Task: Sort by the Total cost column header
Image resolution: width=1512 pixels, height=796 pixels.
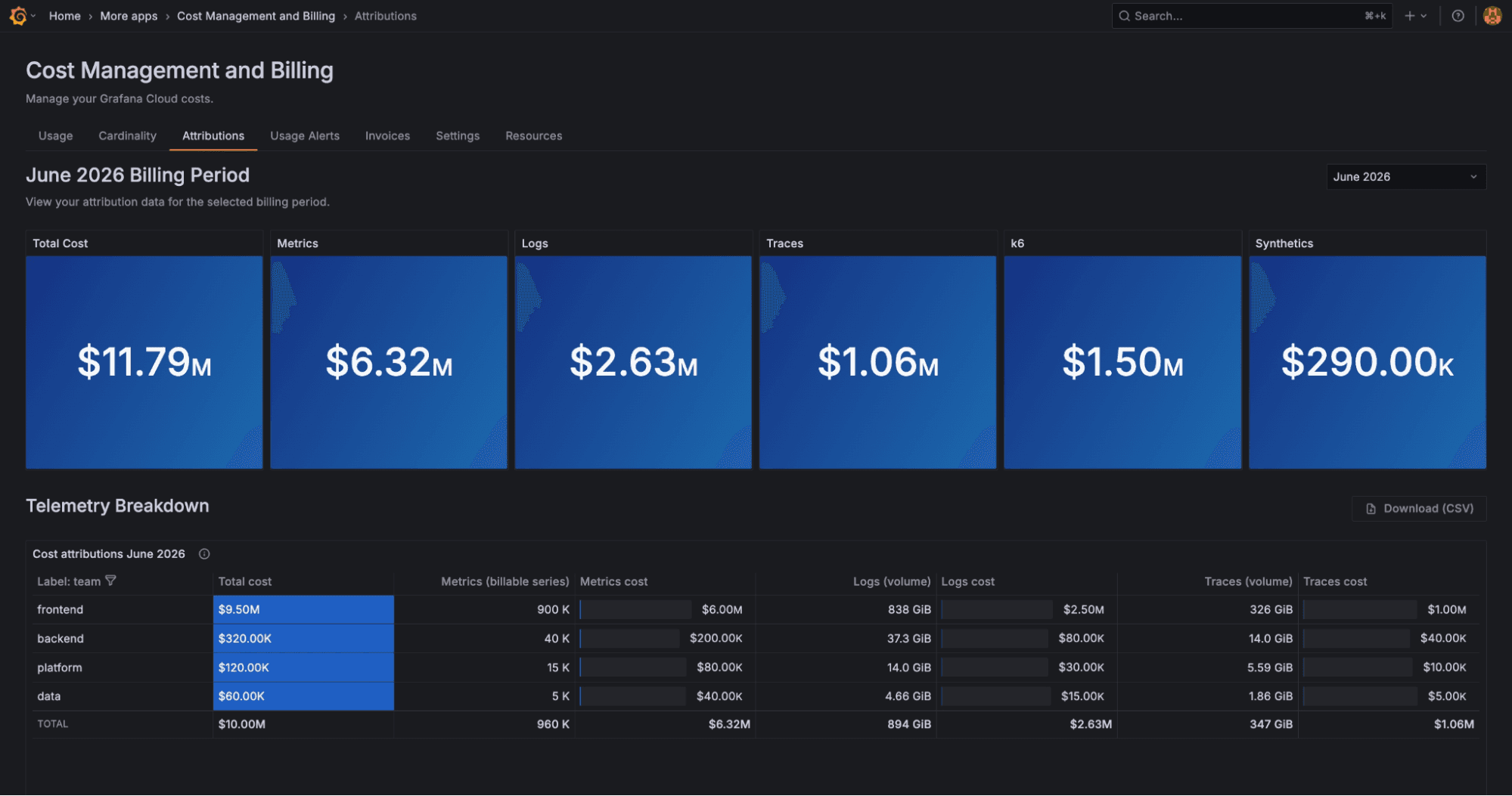Action: pyautogui.click(x=245, y=581)
